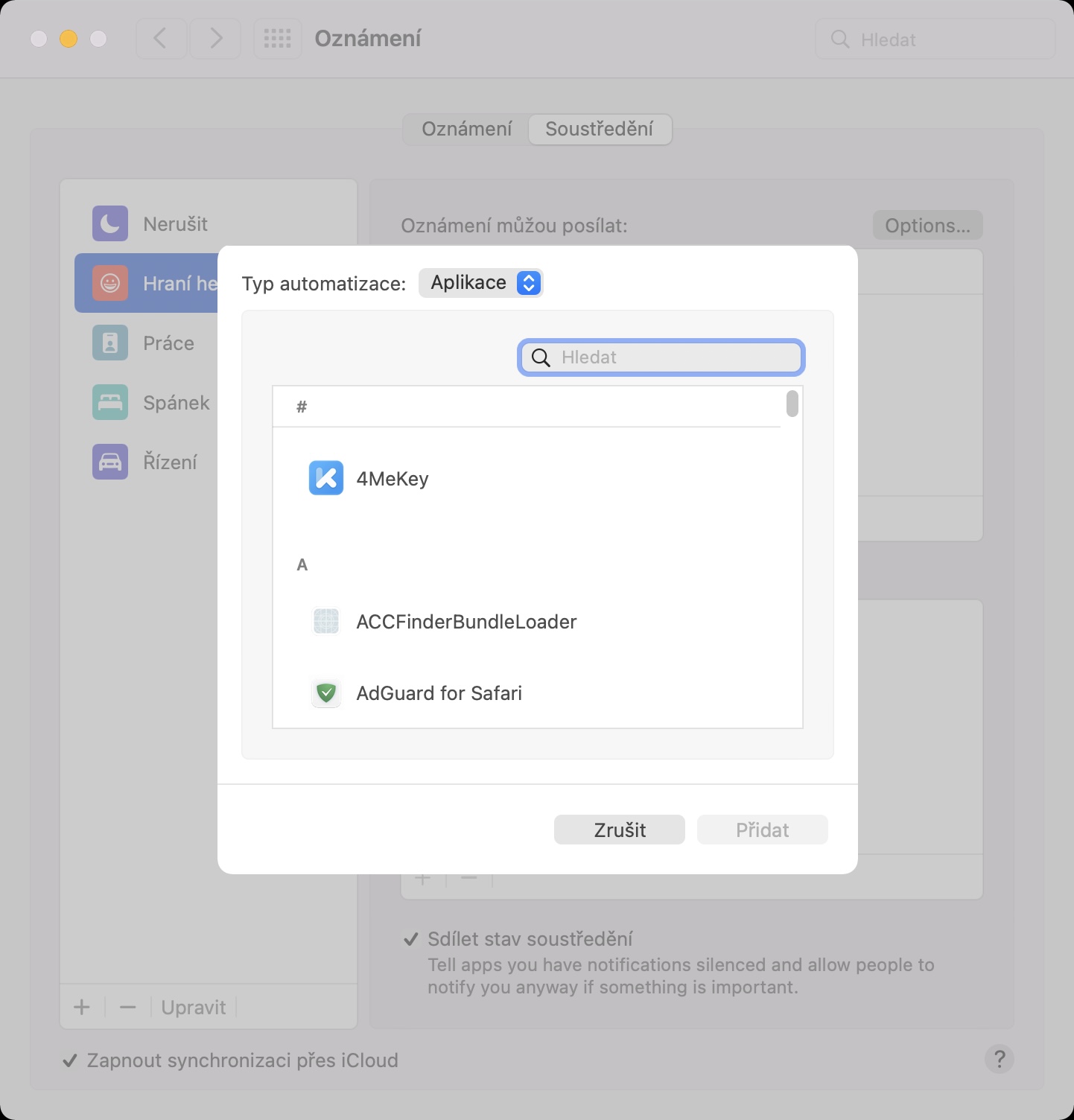Select AdGuard for Safari in the list
Viewport: 1074px width, 1120px height.
(538, 693)
